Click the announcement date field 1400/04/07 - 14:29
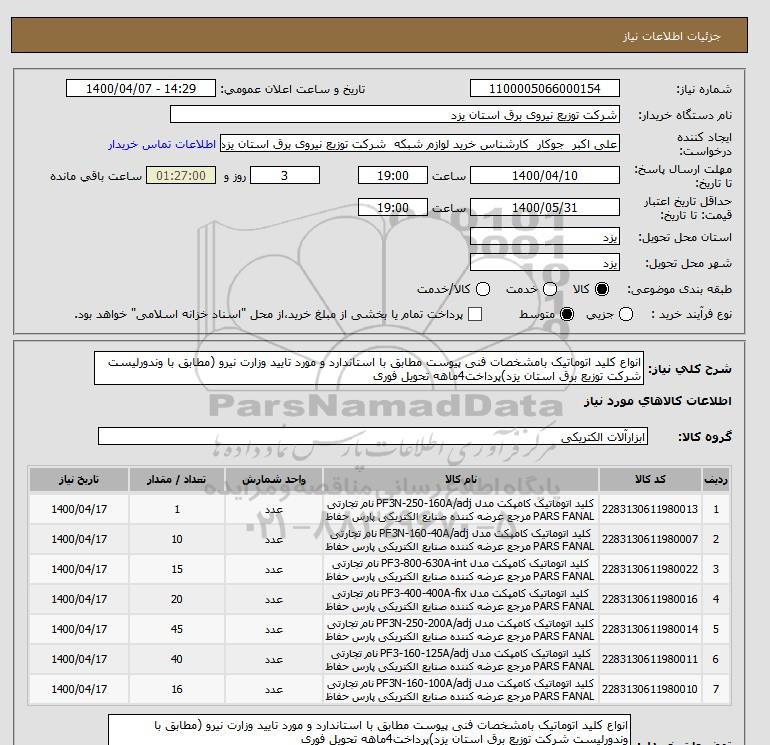The height and width of the screenshot is (745, 770). click(141, 88)
